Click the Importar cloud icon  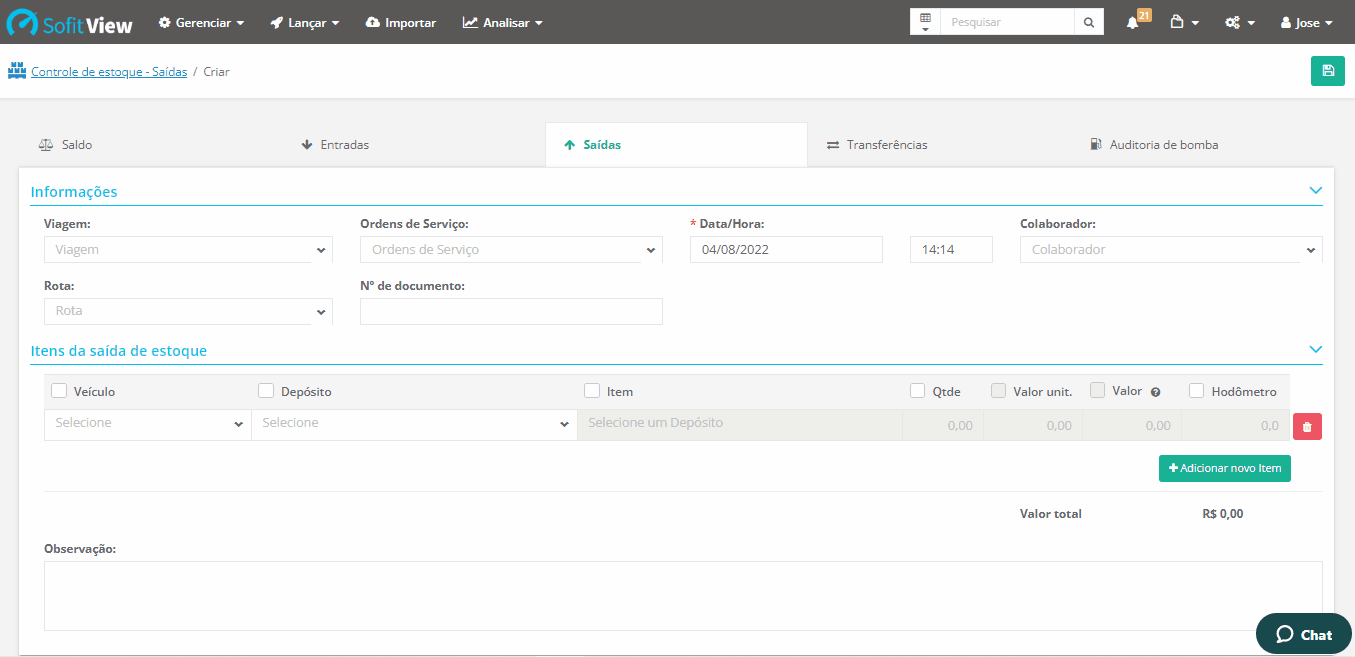point(373,22)
